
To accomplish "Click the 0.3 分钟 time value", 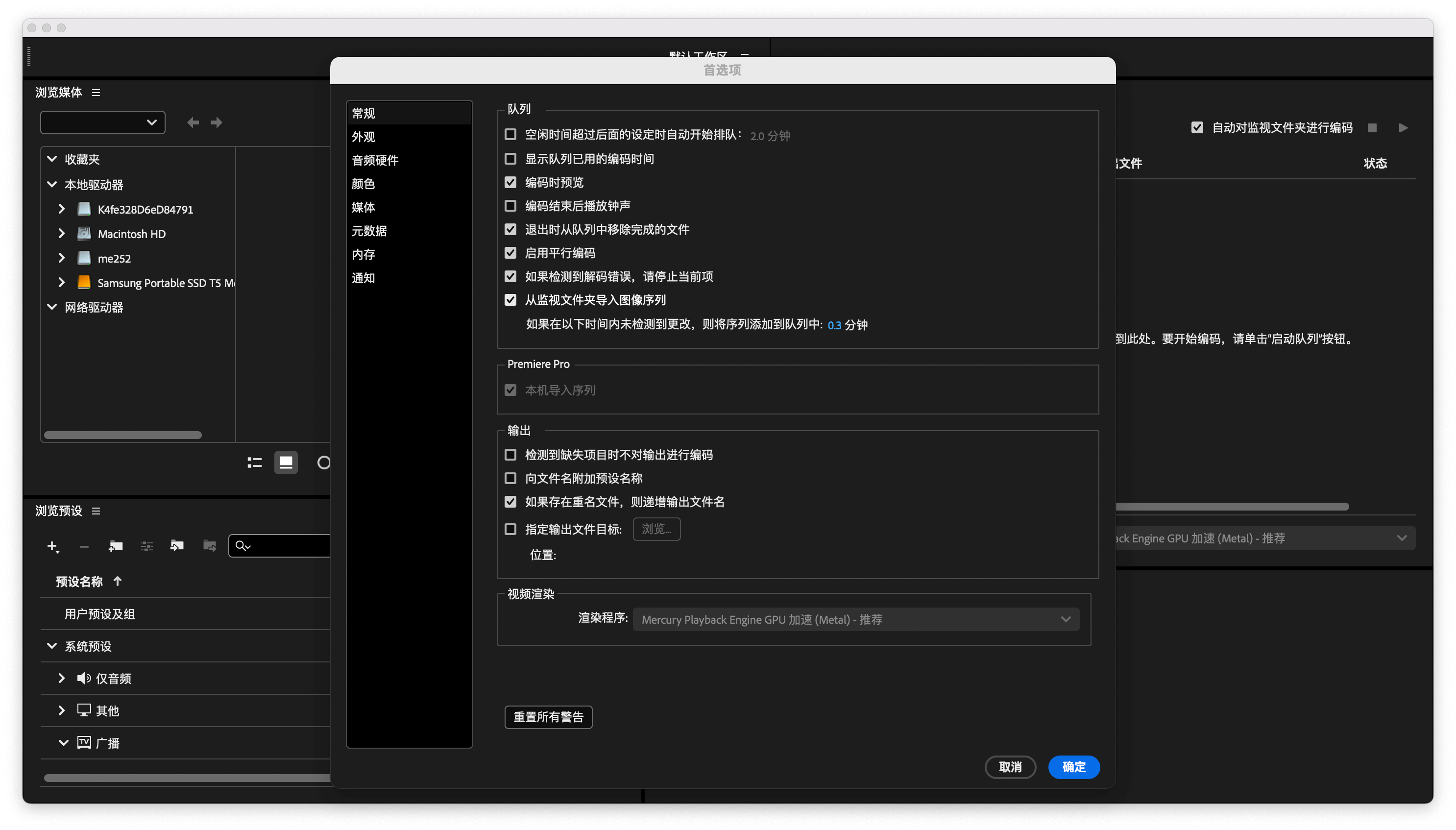I will click(x=834, y=325).
